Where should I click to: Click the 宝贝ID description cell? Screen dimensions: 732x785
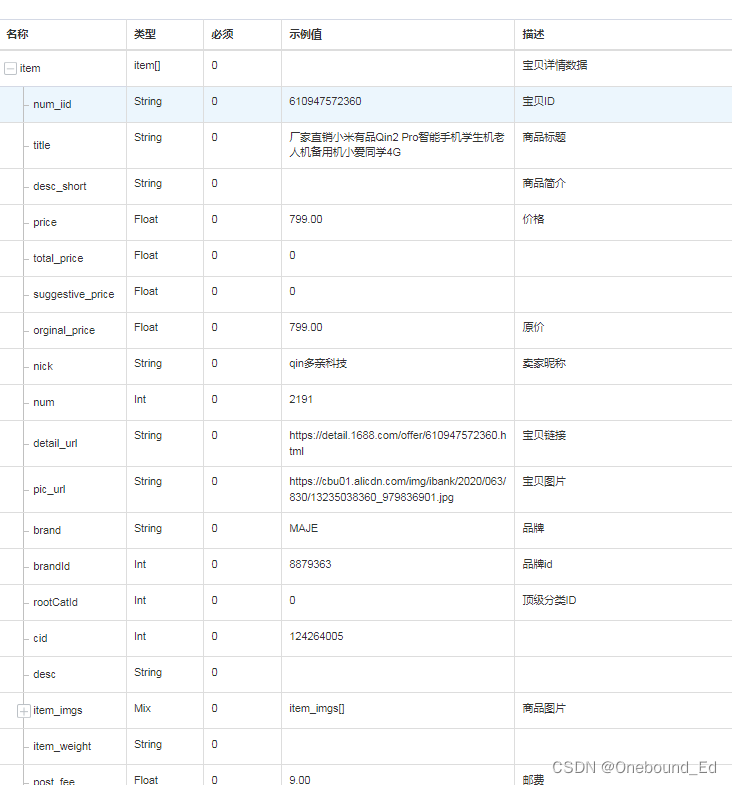pos(538,101)
